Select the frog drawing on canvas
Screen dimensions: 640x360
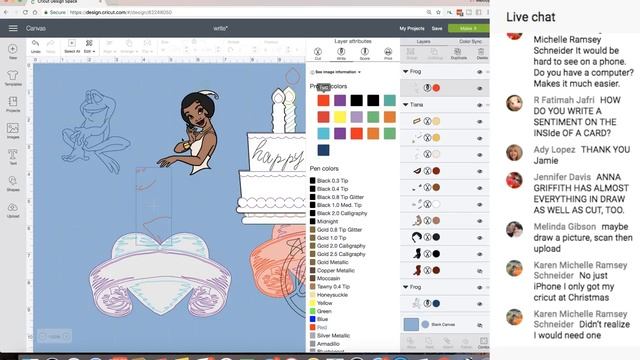95,131
